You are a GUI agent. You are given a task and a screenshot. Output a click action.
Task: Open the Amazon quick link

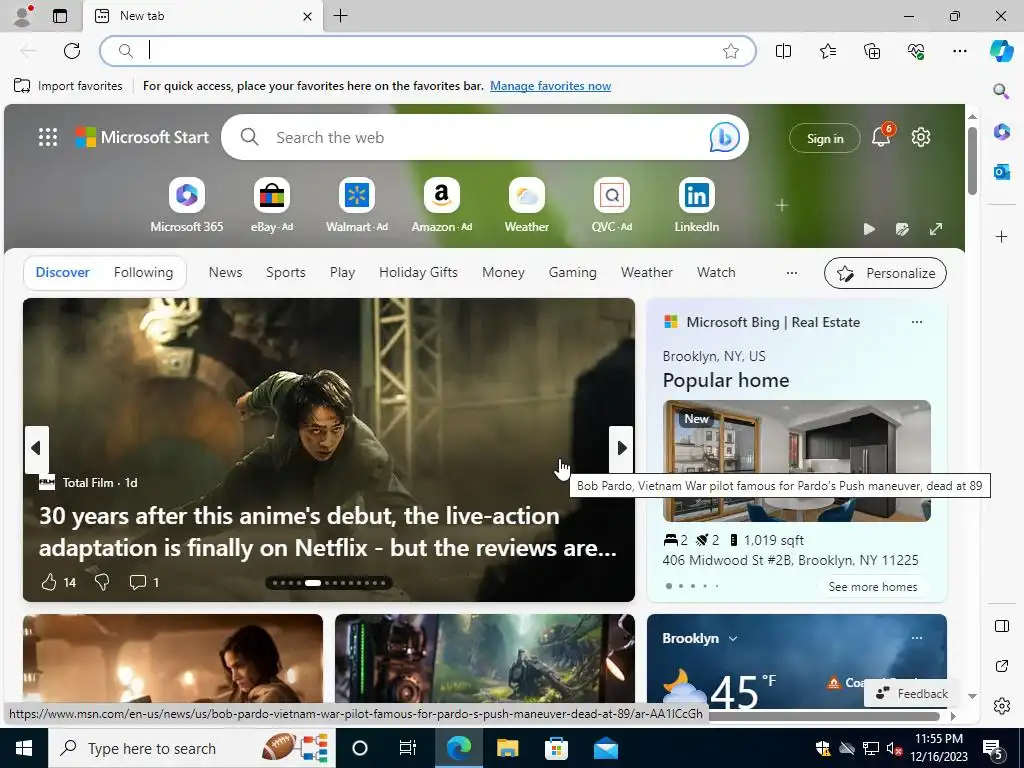(441, 205)
